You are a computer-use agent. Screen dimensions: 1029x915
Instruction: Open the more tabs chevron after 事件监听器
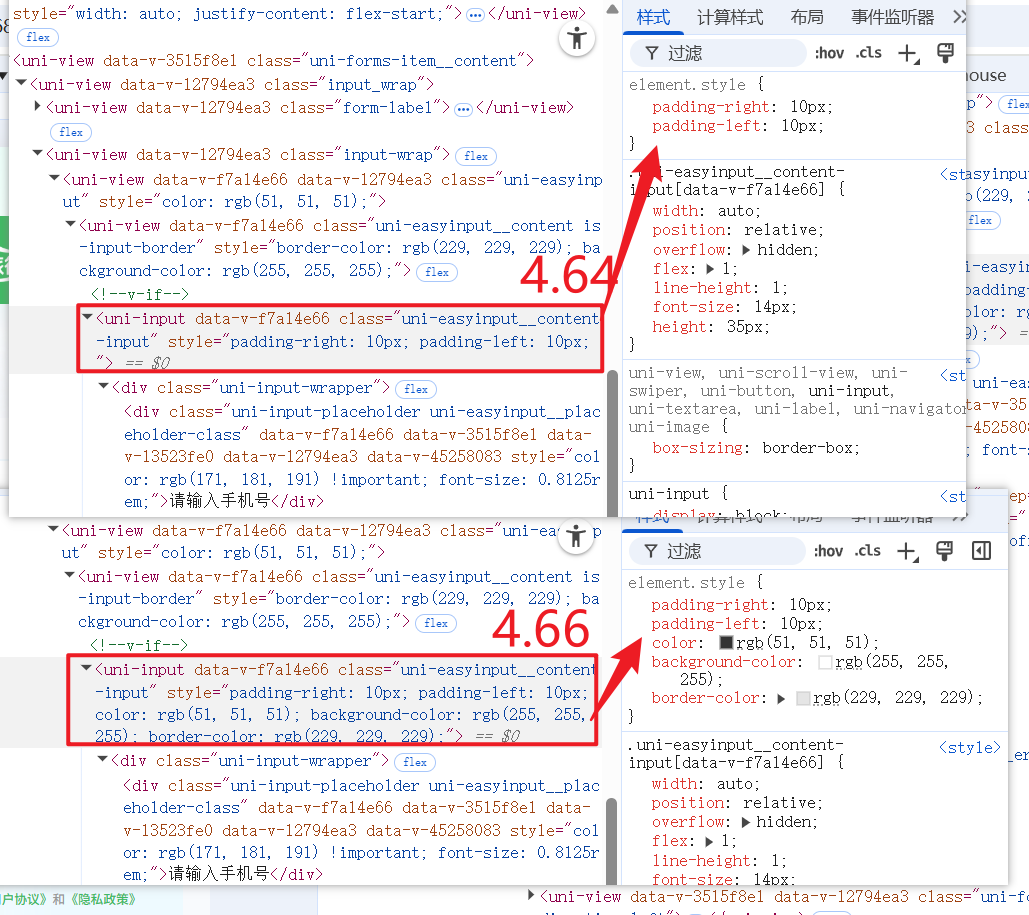(x=959, y=17)
